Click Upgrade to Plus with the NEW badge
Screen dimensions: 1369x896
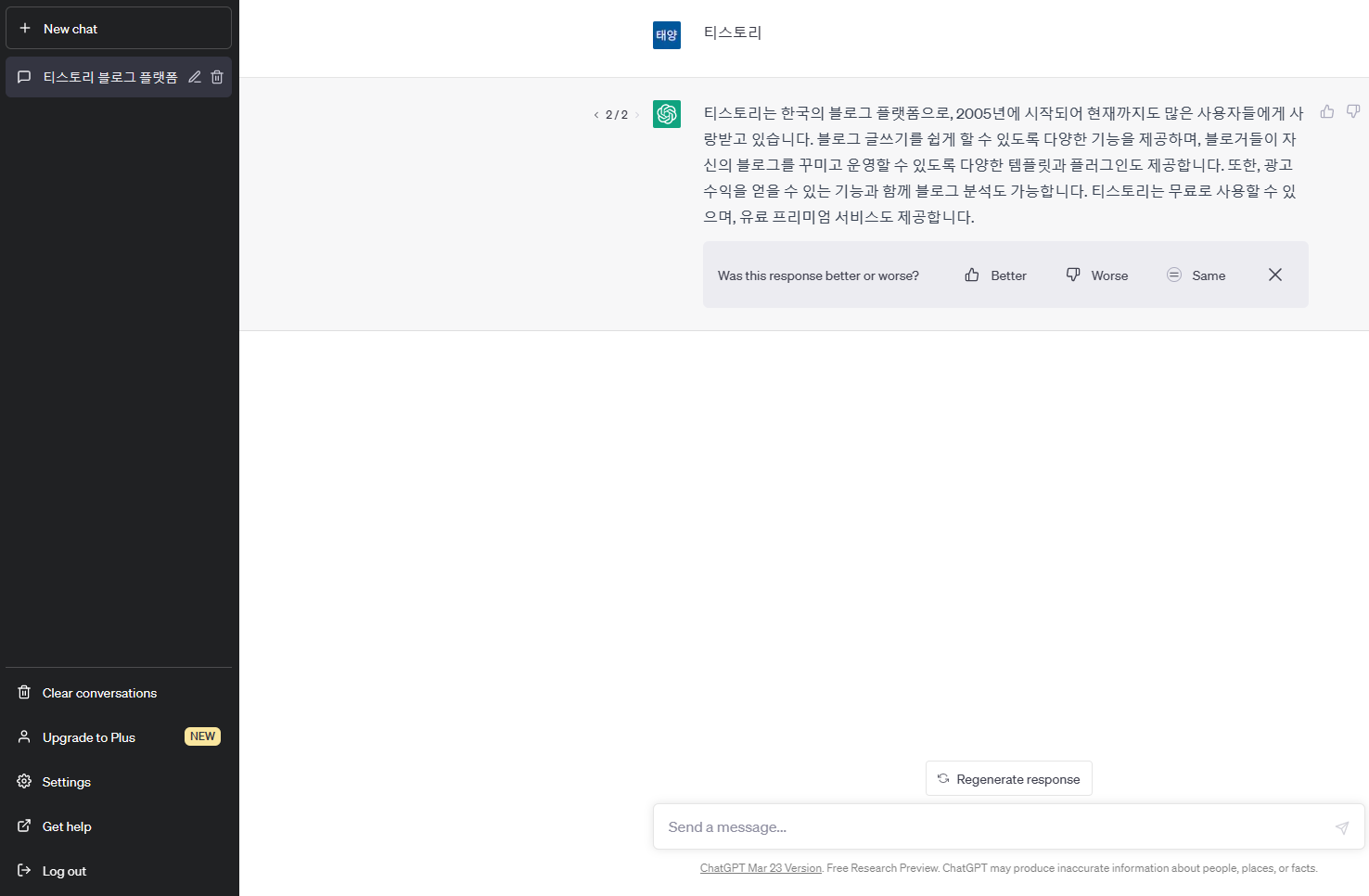click(88, 736)
